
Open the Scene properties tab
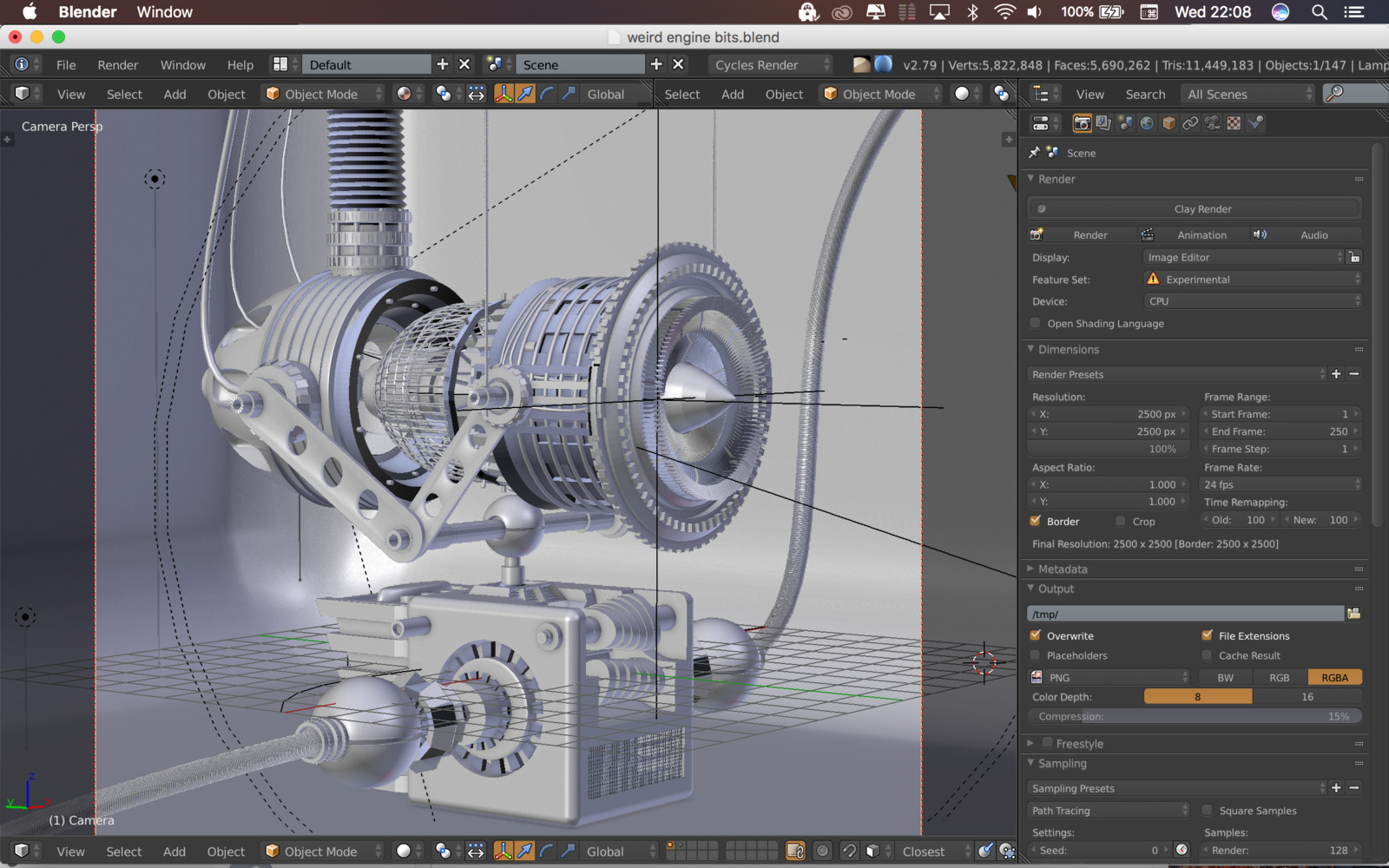click(1125, 123)
